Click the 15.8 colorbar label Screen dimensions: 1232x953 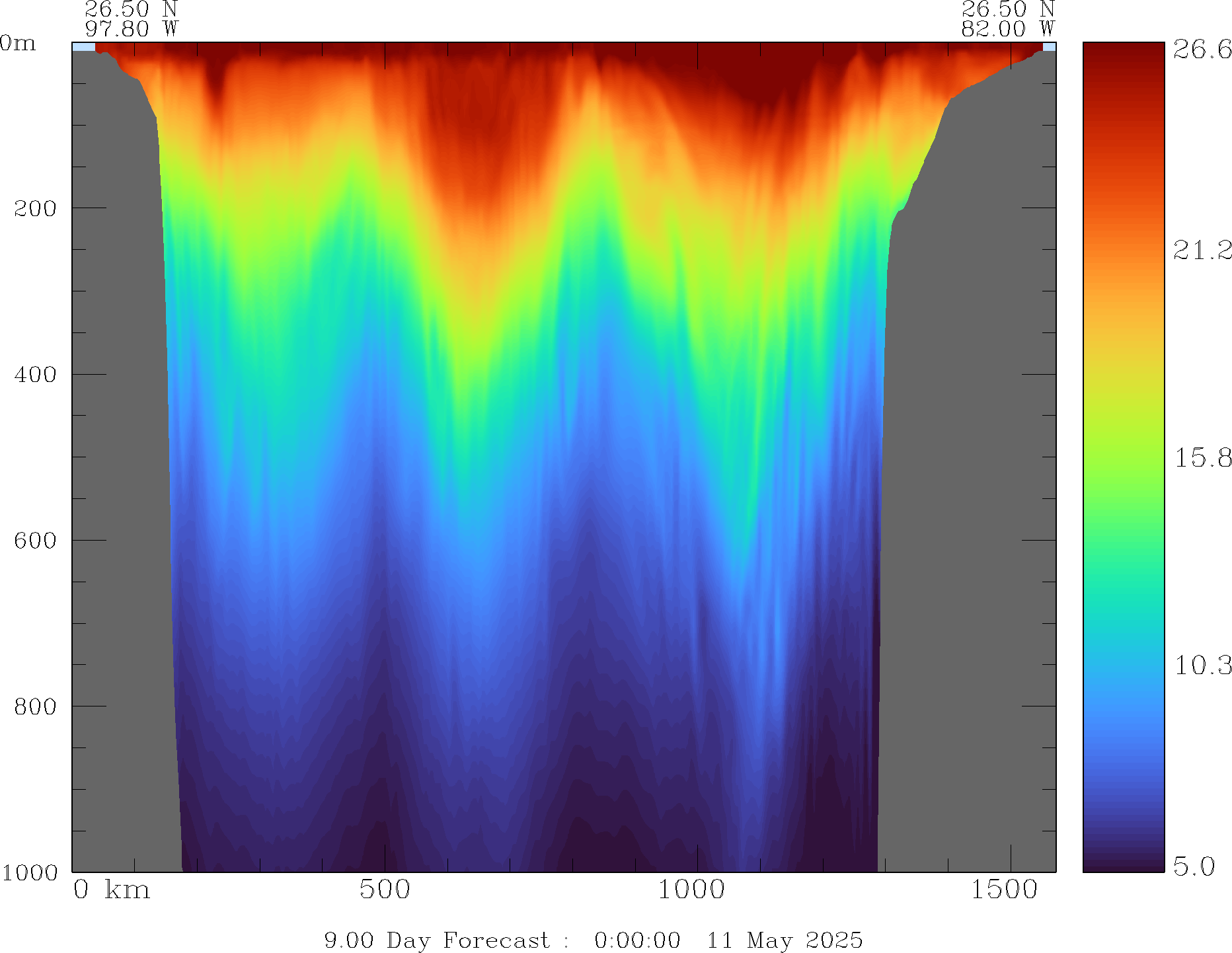tap(1202, 457)
